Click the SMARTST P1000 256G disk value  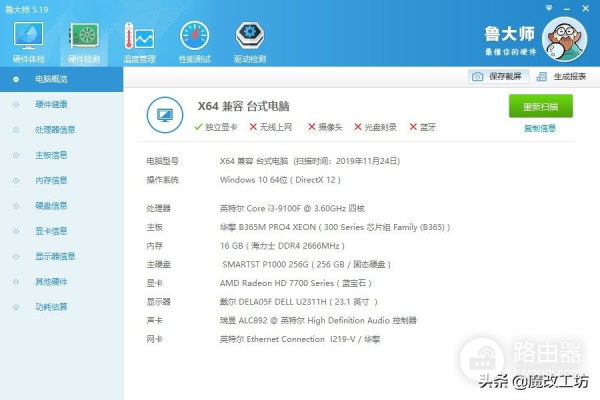pyautogui.click(x=307, y=264)
